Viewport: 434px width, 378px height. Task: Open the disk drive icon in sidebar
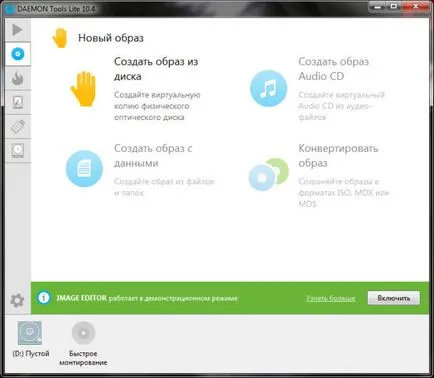(x=18, y=150)
